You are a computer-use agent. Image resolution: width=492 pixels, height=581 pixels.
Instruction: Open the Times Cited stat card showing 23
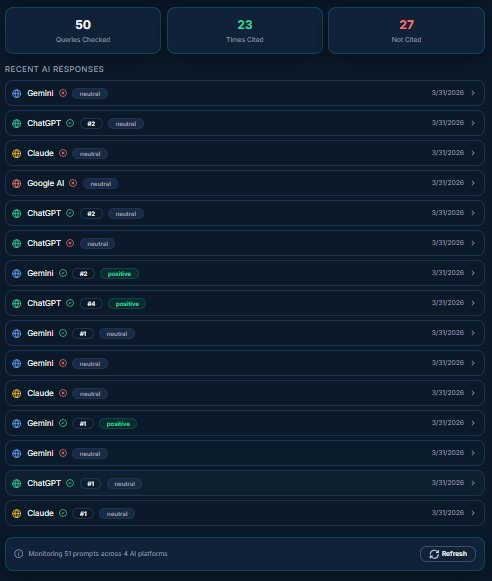pos(245,30)
